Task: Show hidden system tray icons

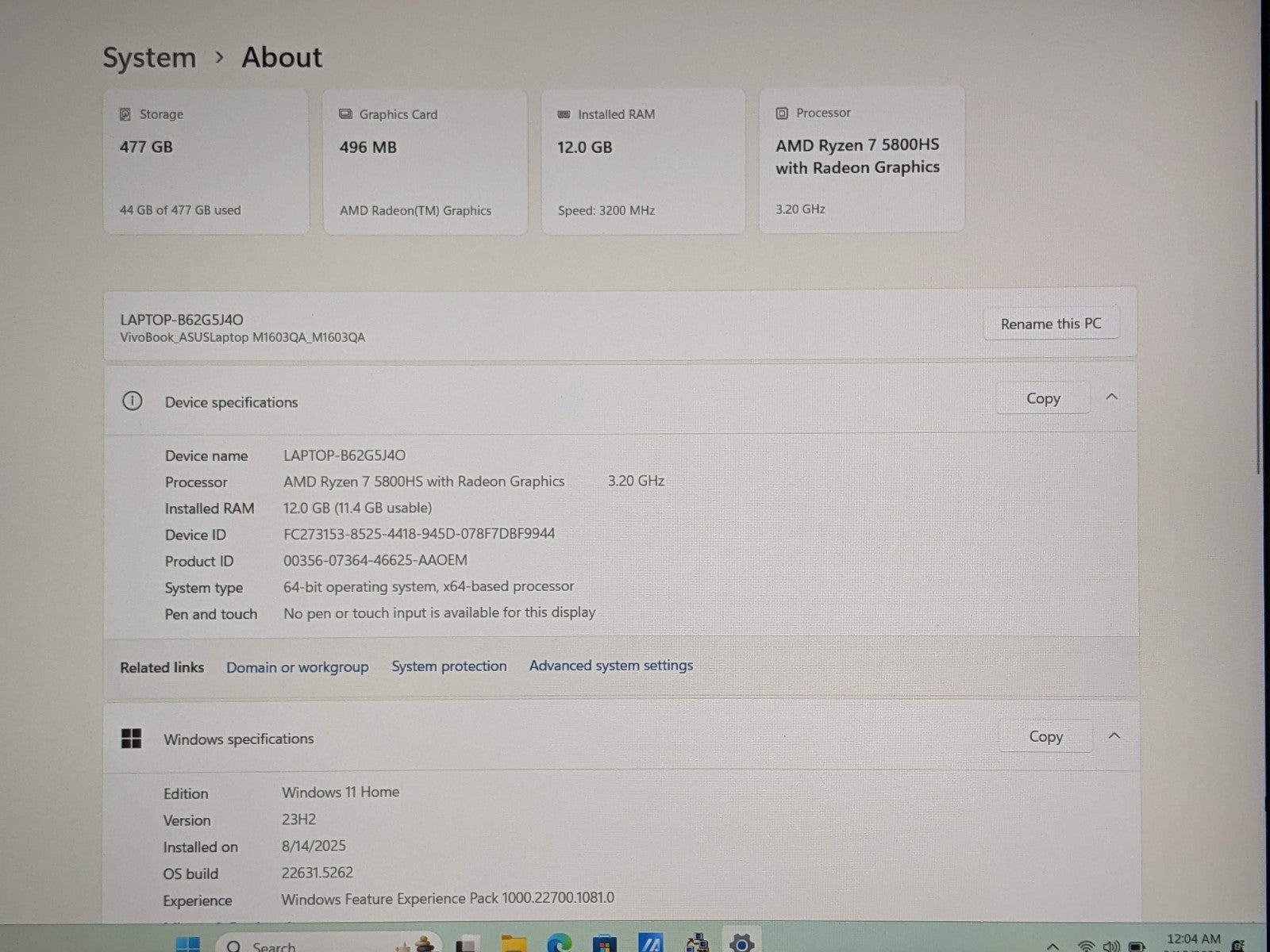Action: point(1053,946)
